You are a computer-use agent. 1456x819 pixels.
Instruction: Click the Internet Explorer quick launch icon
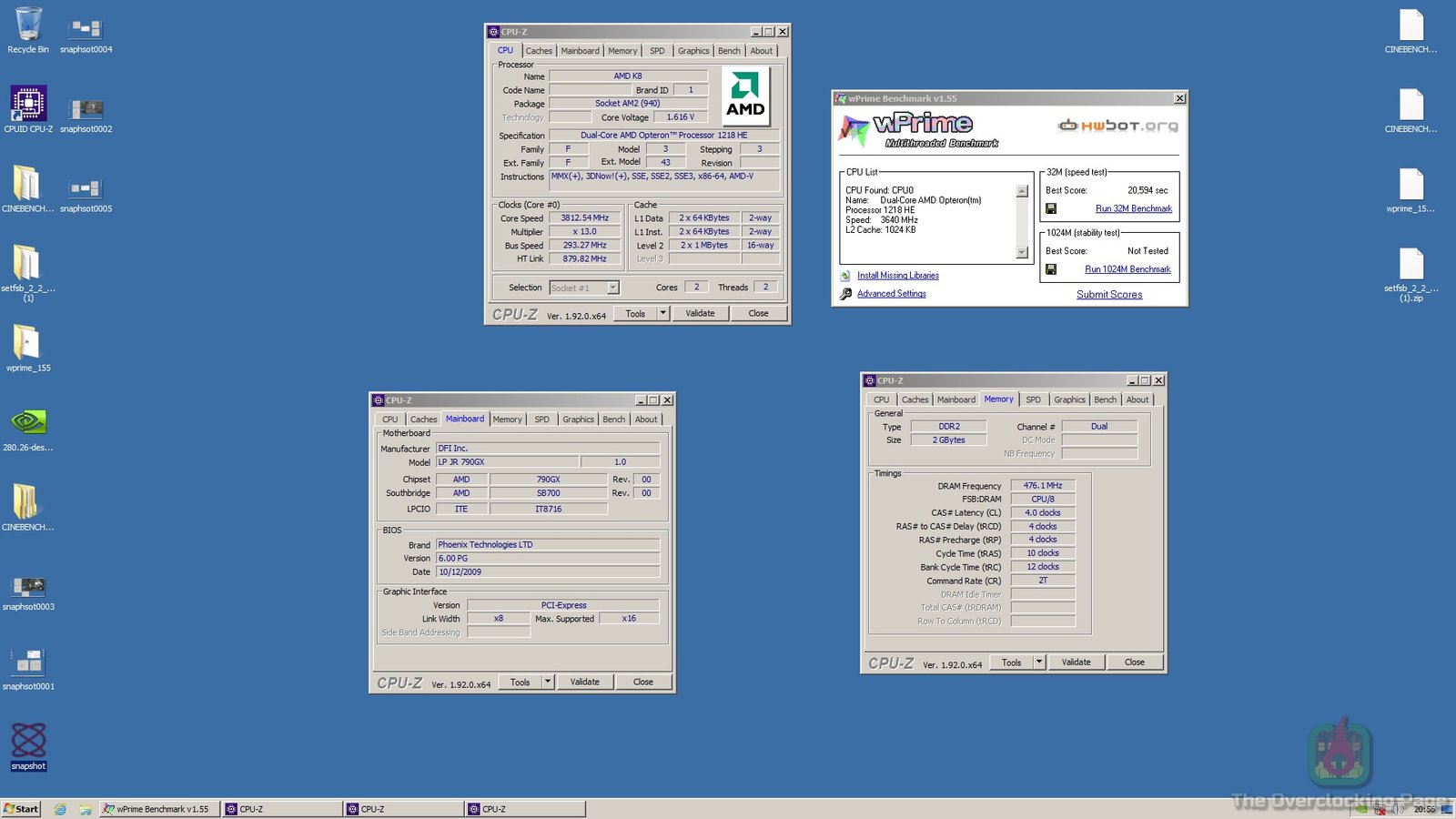click(x=60, y=809)
